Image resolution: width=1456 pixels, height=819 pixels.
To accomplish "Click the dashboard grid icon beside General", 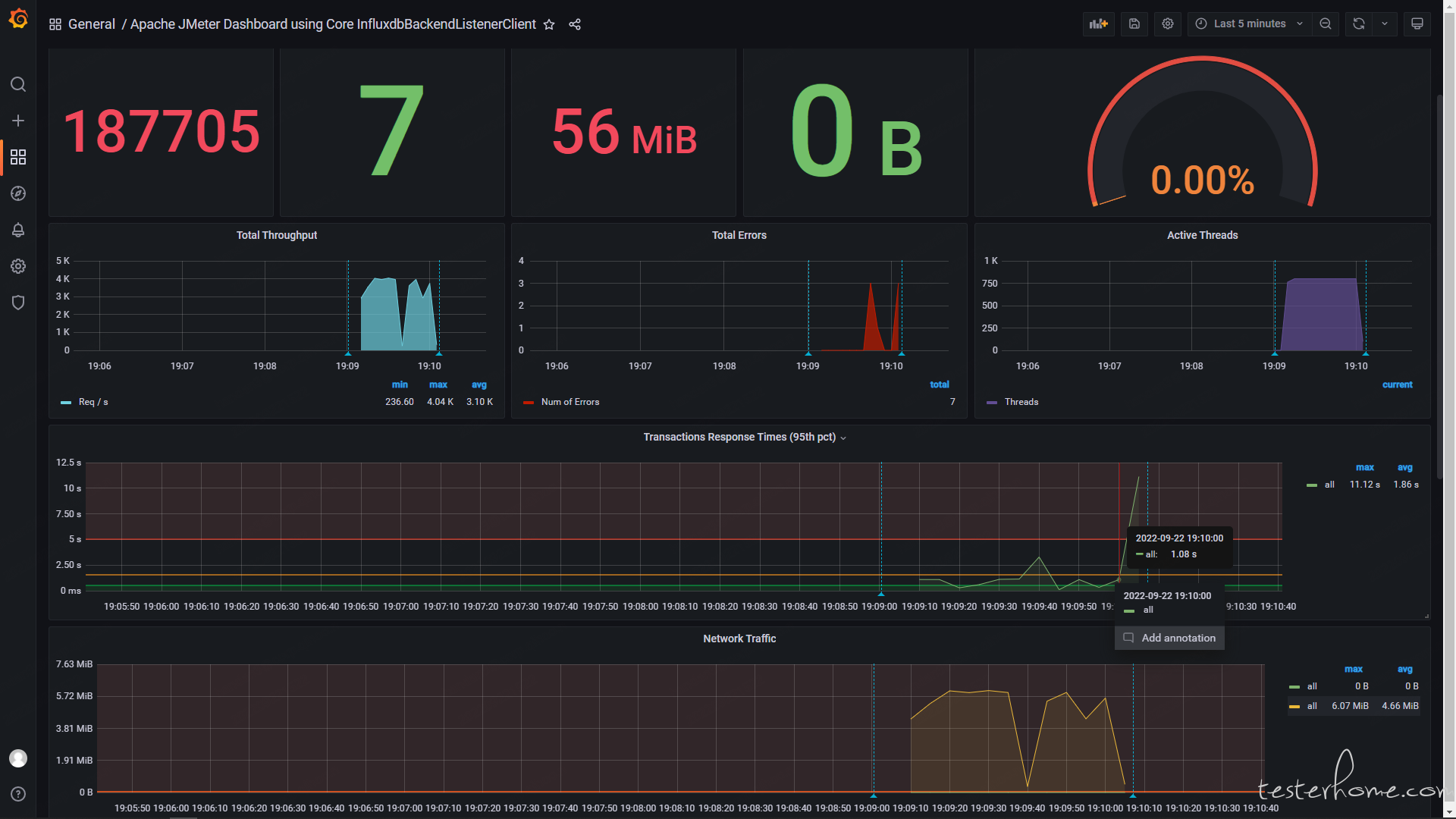I will (x=55, y=24).
